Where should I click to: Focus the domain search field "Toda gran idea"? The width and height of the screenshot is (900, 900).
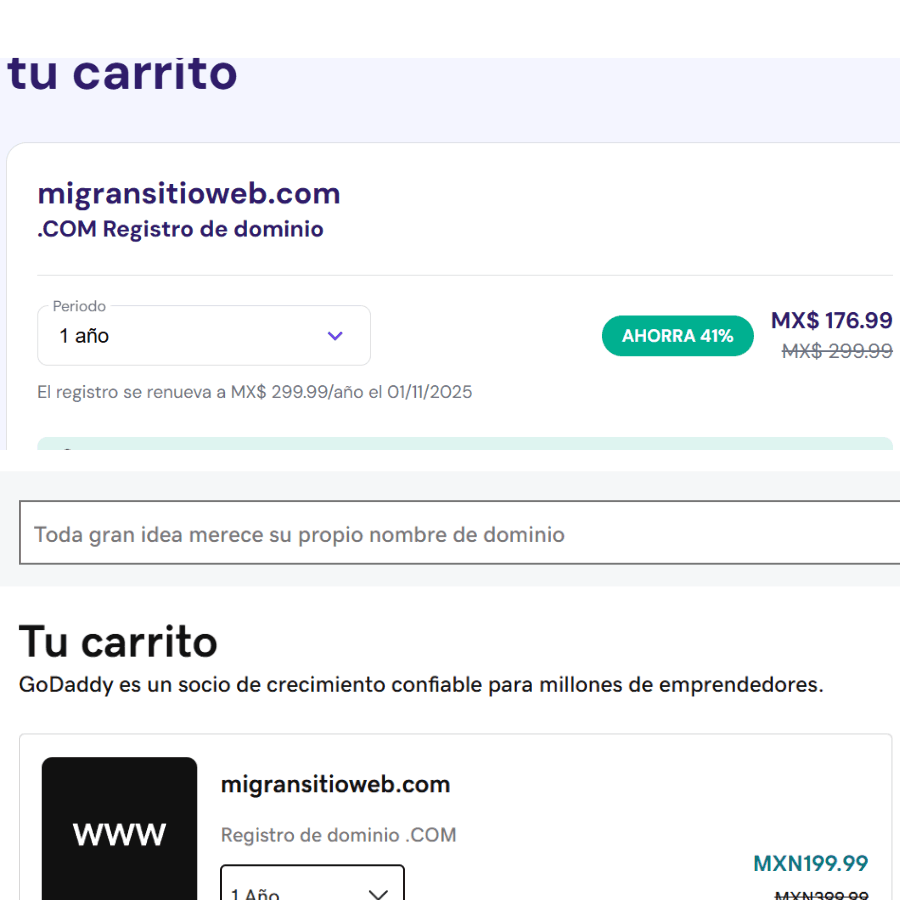click(x=459, y=533)
